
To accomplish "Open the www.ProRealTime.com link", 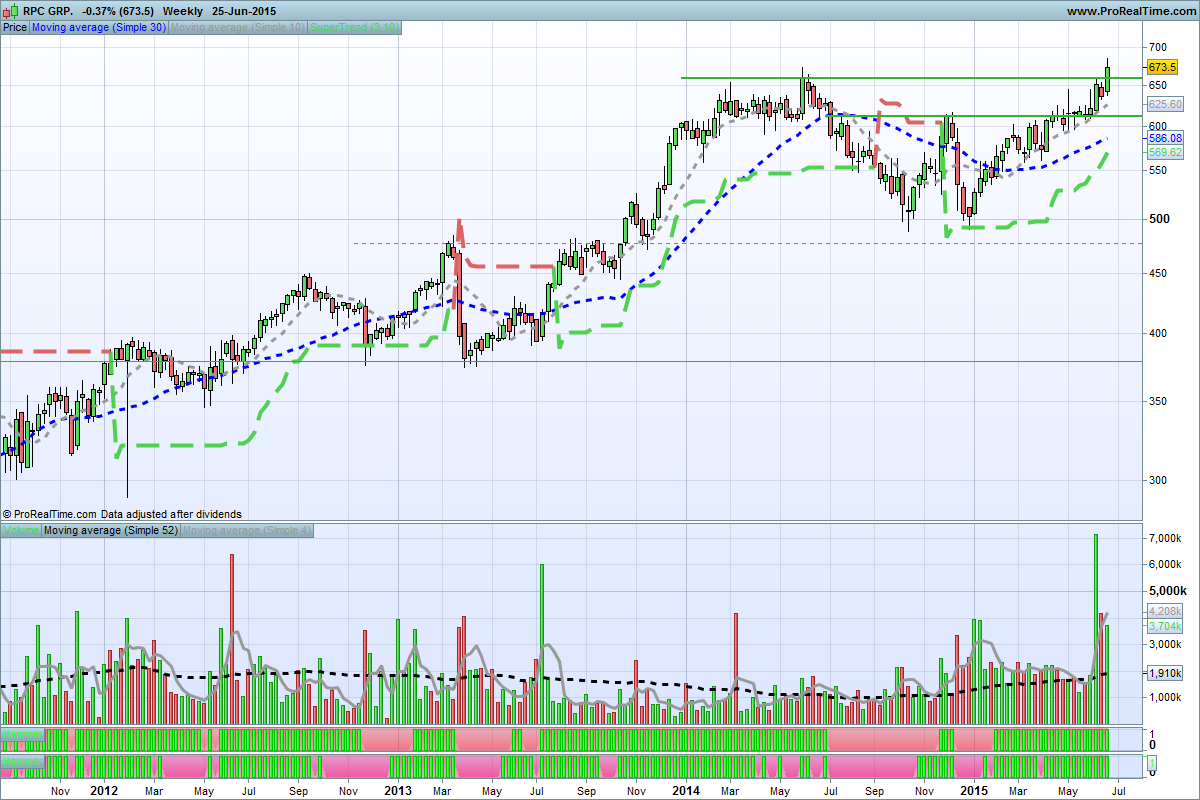I will coord(1130,10).
